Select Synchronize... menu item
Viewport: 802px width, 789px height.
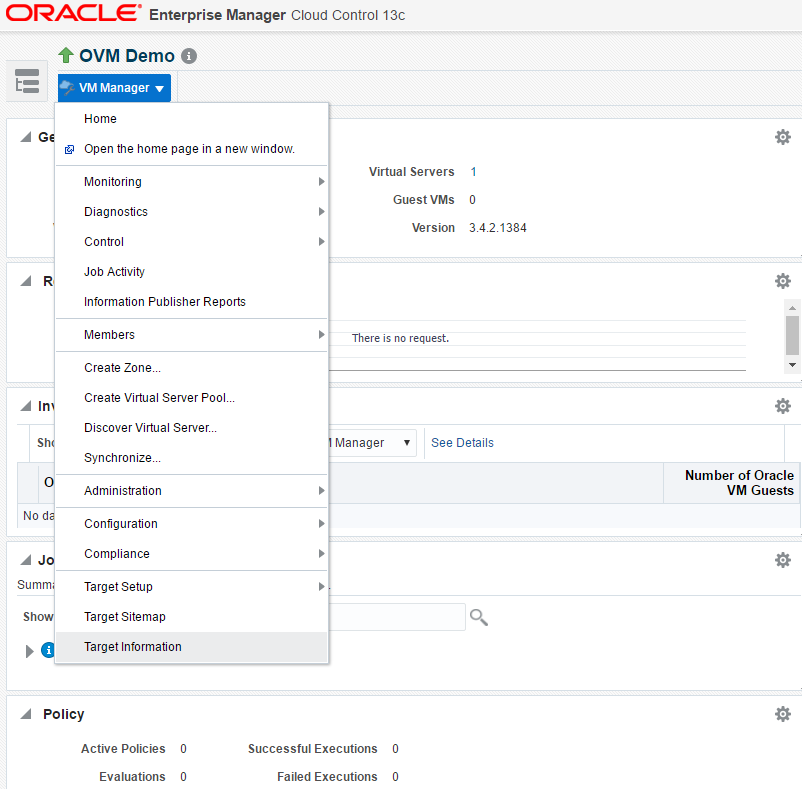(191, 458)
